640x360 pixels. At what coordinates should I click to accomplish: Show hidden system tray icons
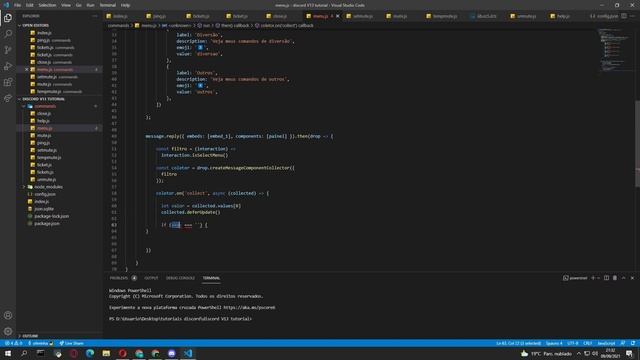(579, 353)
